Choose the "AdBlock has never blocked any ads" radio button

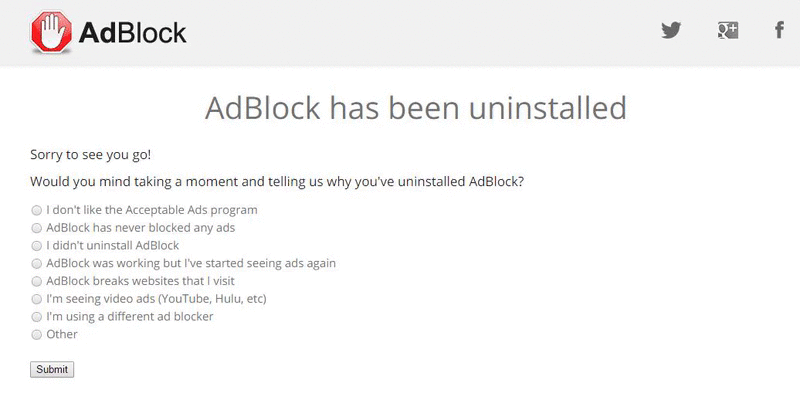[x=36, y=228]
